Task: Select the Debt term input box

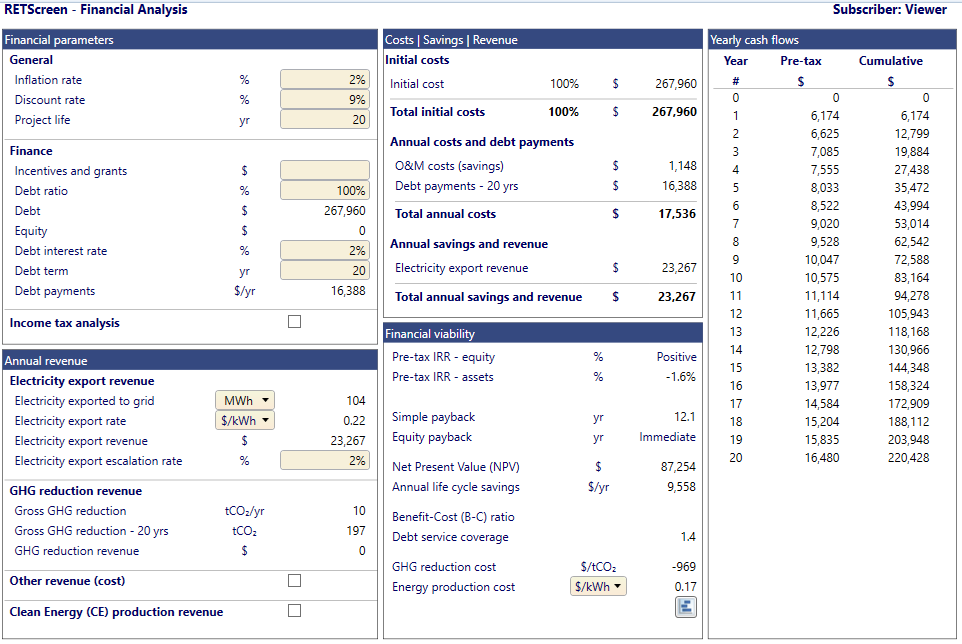Action: [325, 270]
